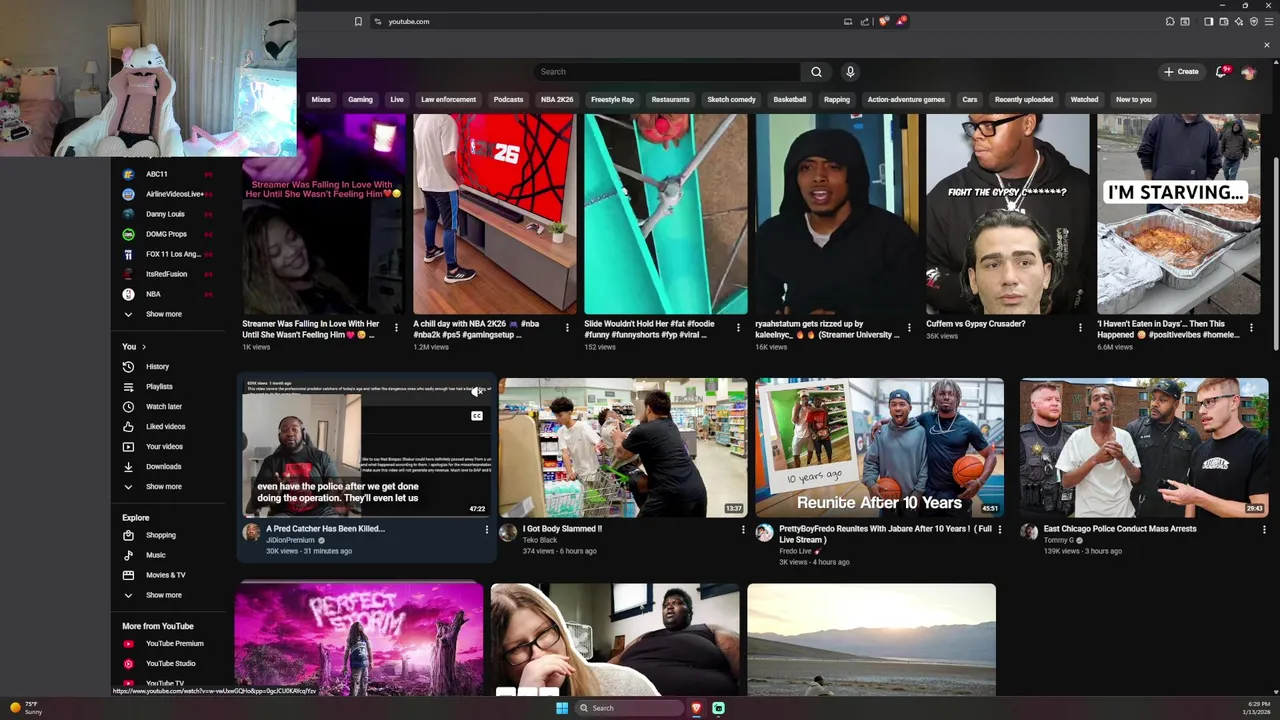Viewport: 1280px width, 720px height.
Task: Open the Brave Rewards triangle icon
Action: click(x=900, y=21)
